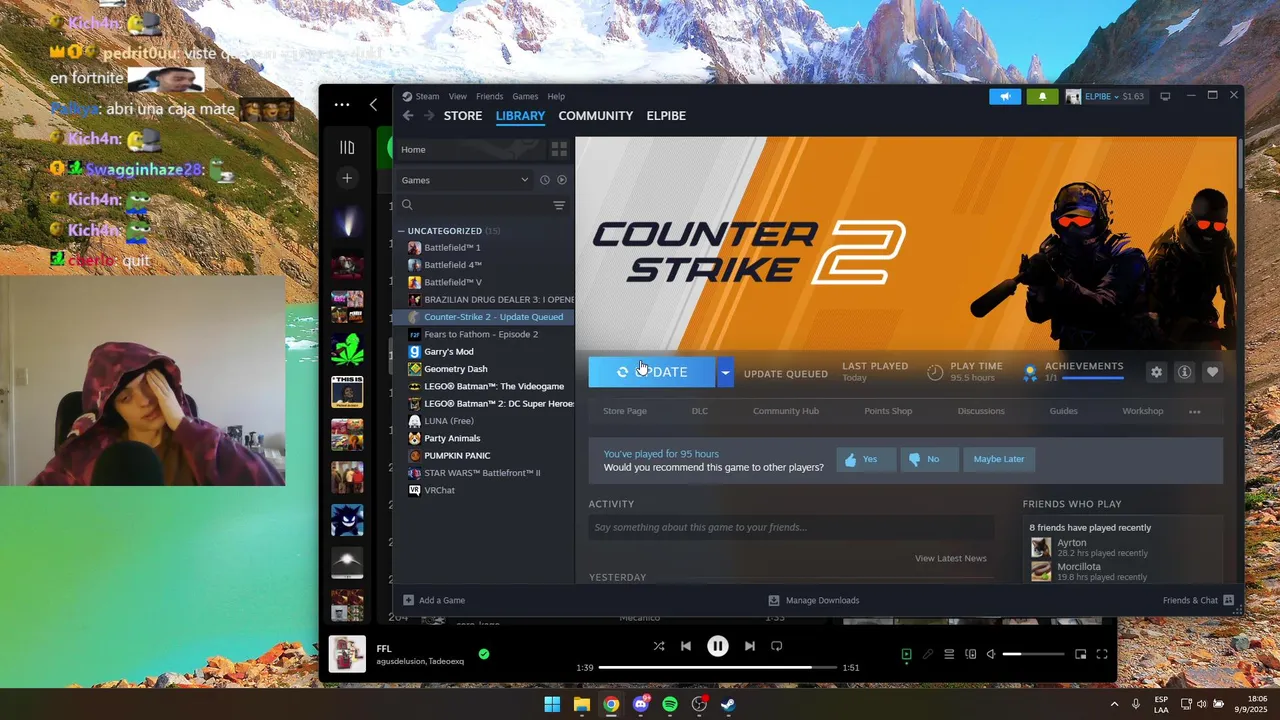Open Friends & Chat icon
The height and width of the screenshot is (720, 1280).
click(1229, 600)
